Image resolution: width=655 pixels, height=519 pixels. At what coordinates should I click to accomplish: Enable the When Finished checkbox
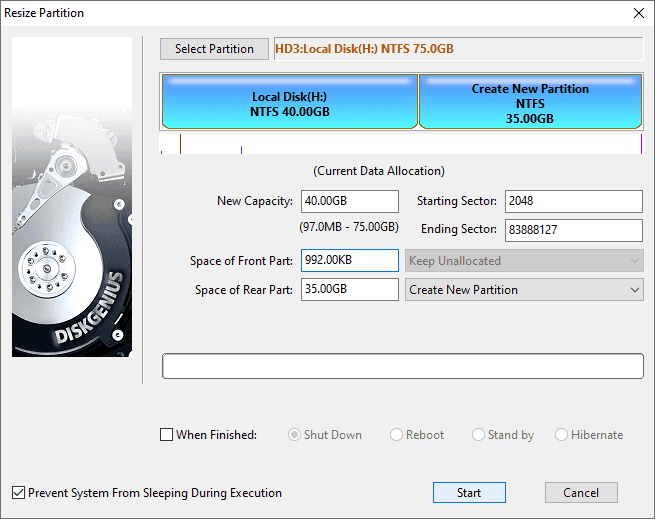pos(167,435)
